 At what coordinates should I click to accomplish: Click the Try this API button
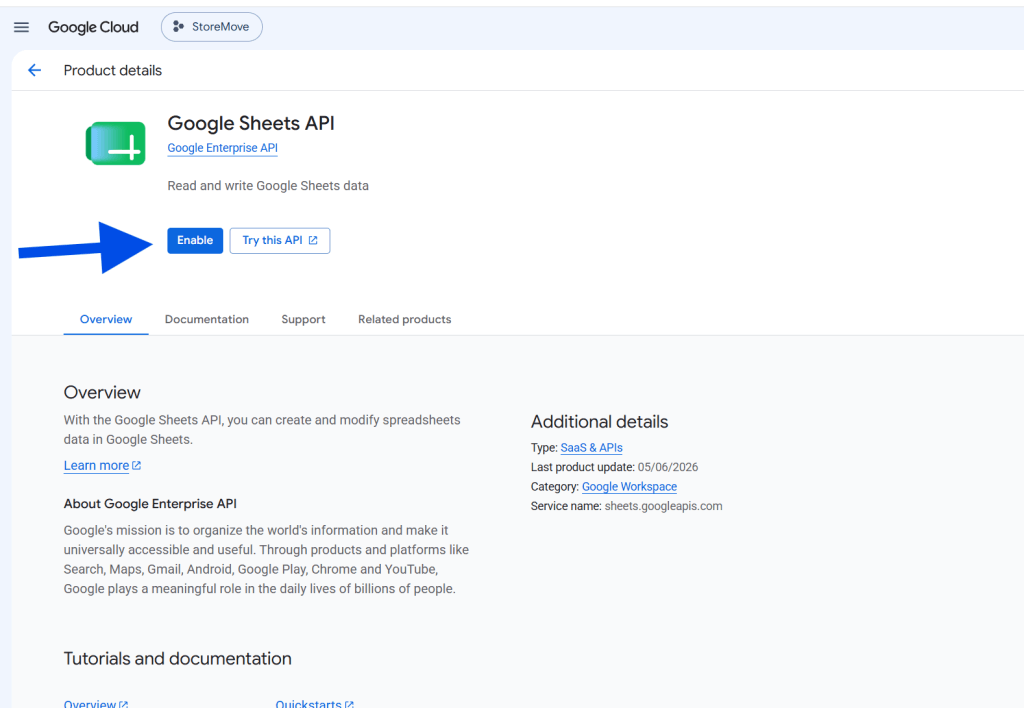tap(280, 240)
